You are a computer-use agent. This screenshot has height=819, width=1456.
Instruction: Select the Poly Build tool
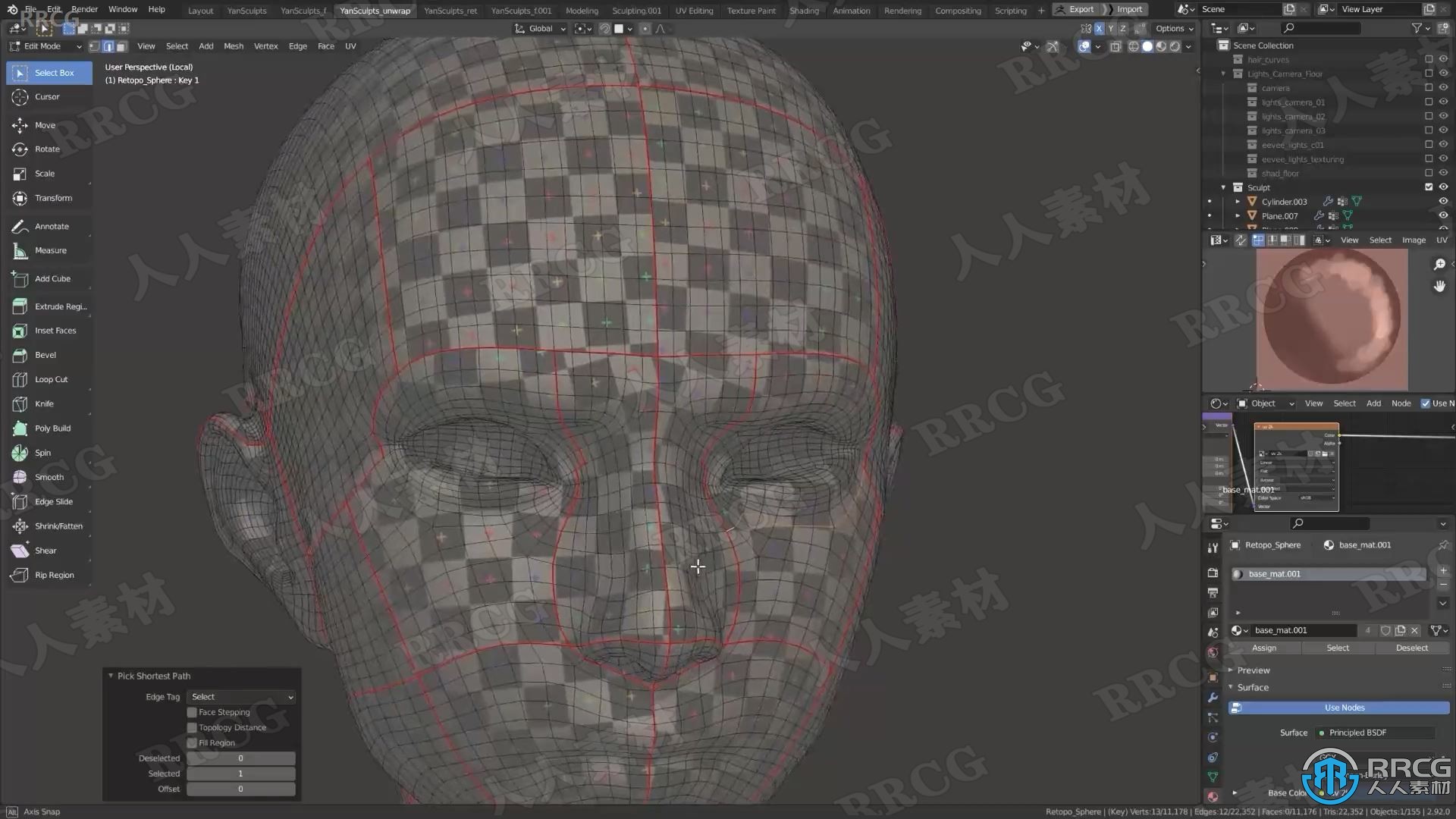point(53,428)
